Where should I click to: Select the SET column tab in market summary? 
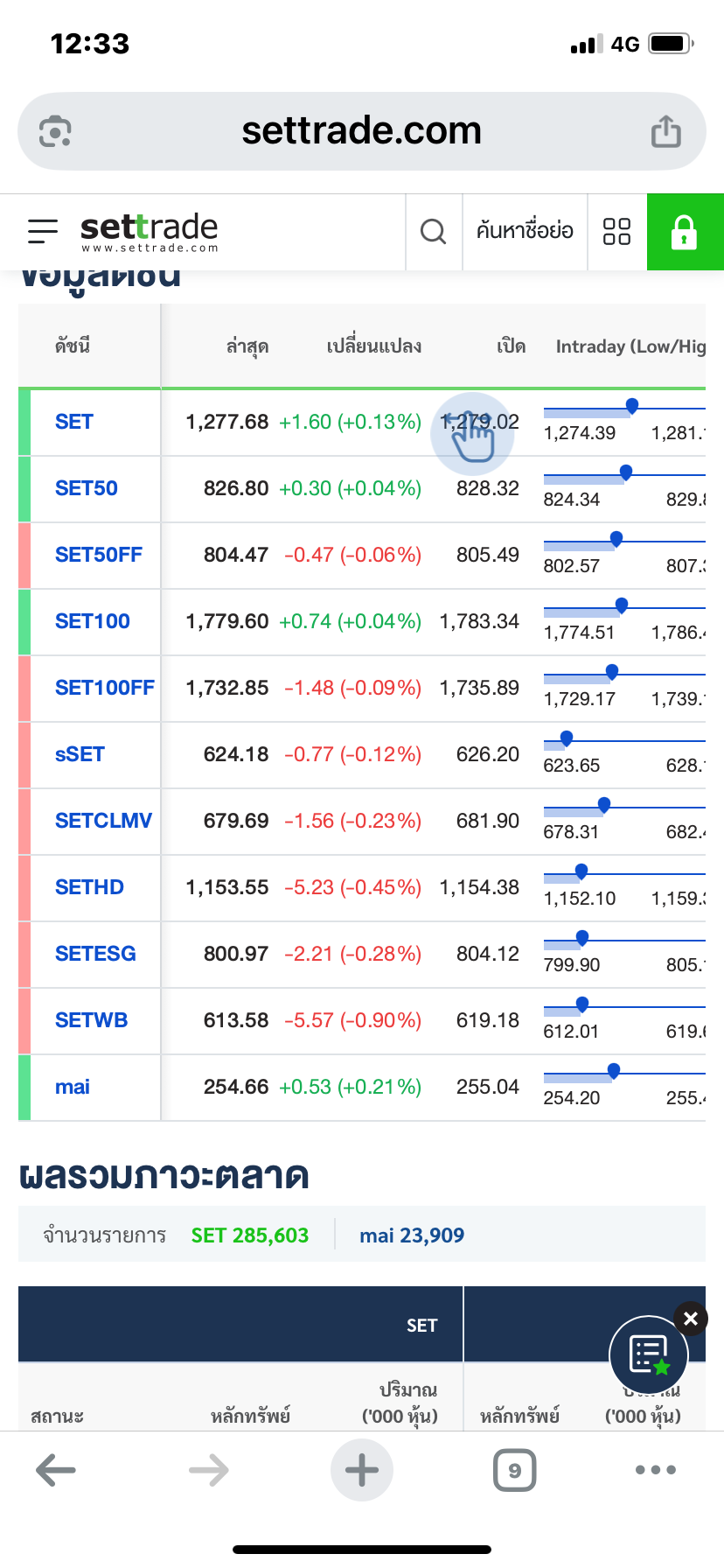pos(421,1326)
